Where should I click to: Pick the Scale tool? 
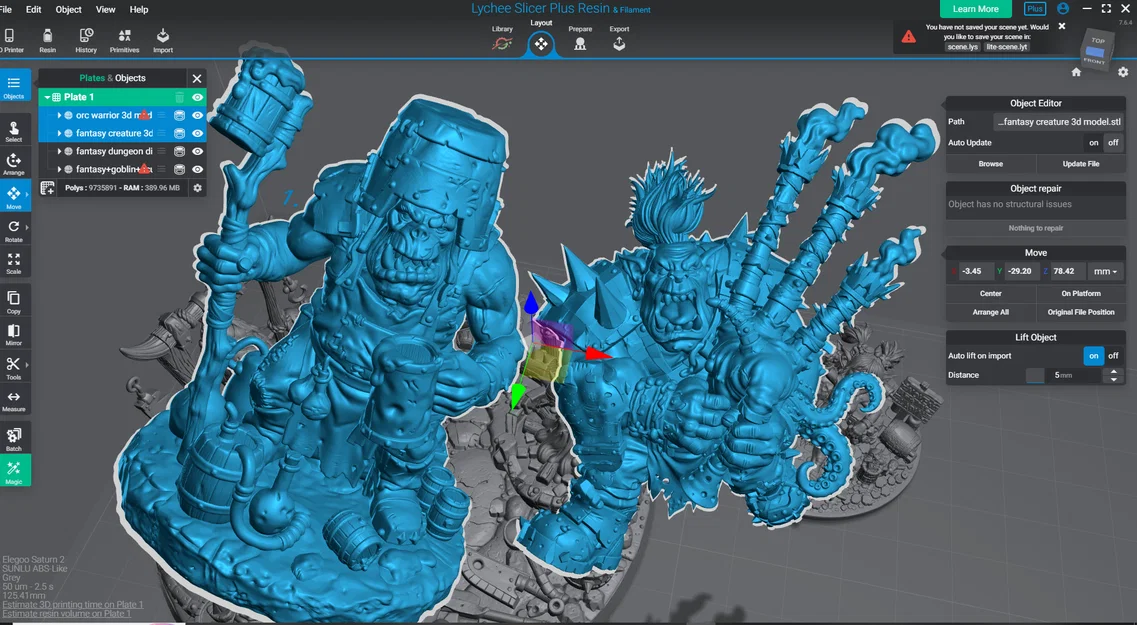click(x=14, y=263)
